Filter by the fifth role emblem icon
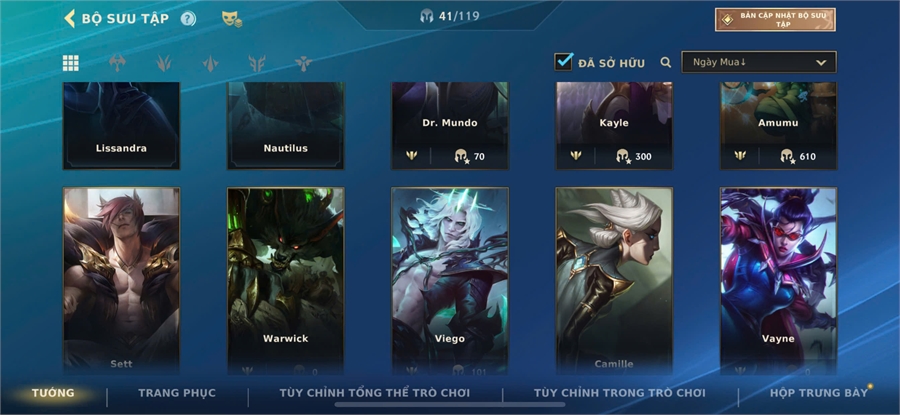 point(304,63)
